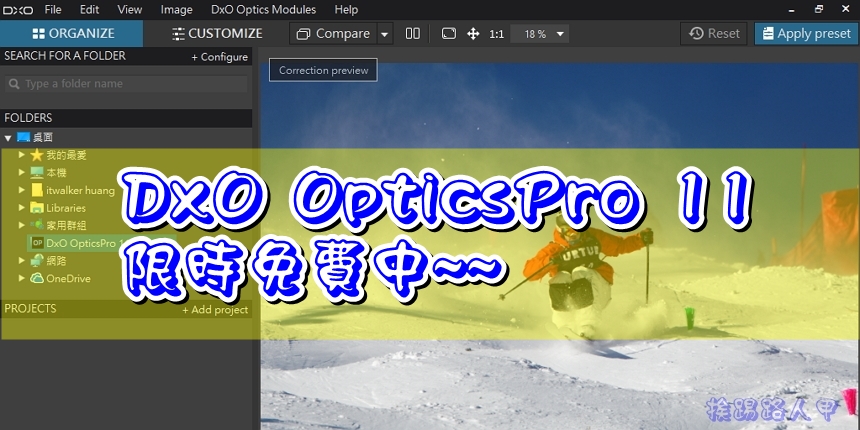Switch to the CUSTOMIZE tab
Image resolution: width=860 pixels, height=430 pixels.
click(217, 33)
